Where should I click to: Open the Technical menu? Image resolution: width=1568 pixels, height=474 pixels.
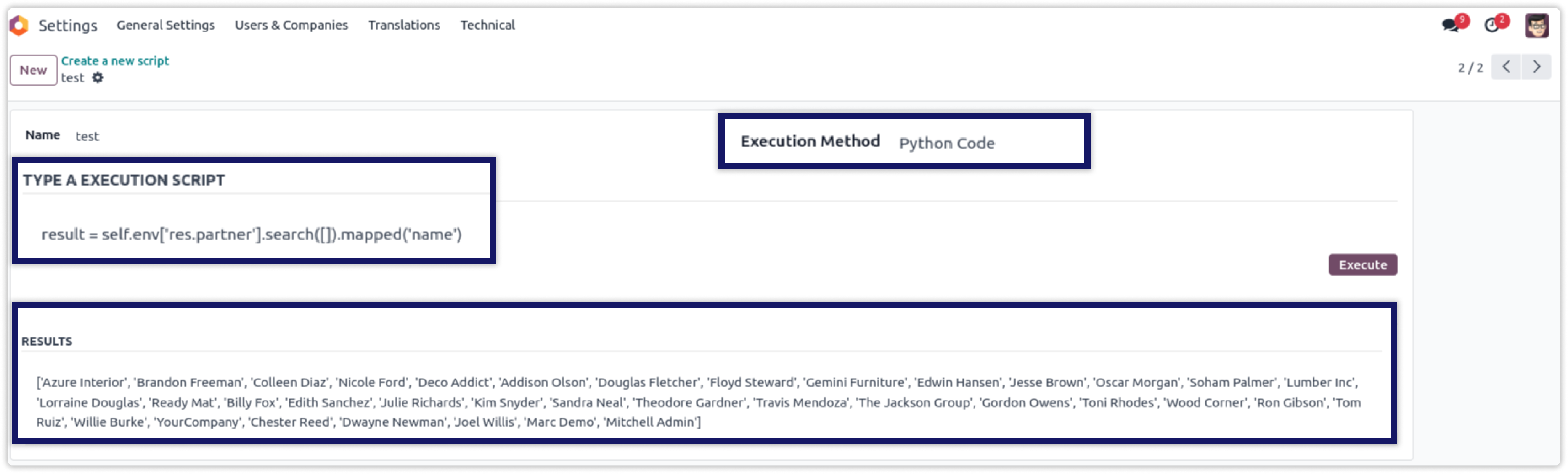click(x=487, y=25)
